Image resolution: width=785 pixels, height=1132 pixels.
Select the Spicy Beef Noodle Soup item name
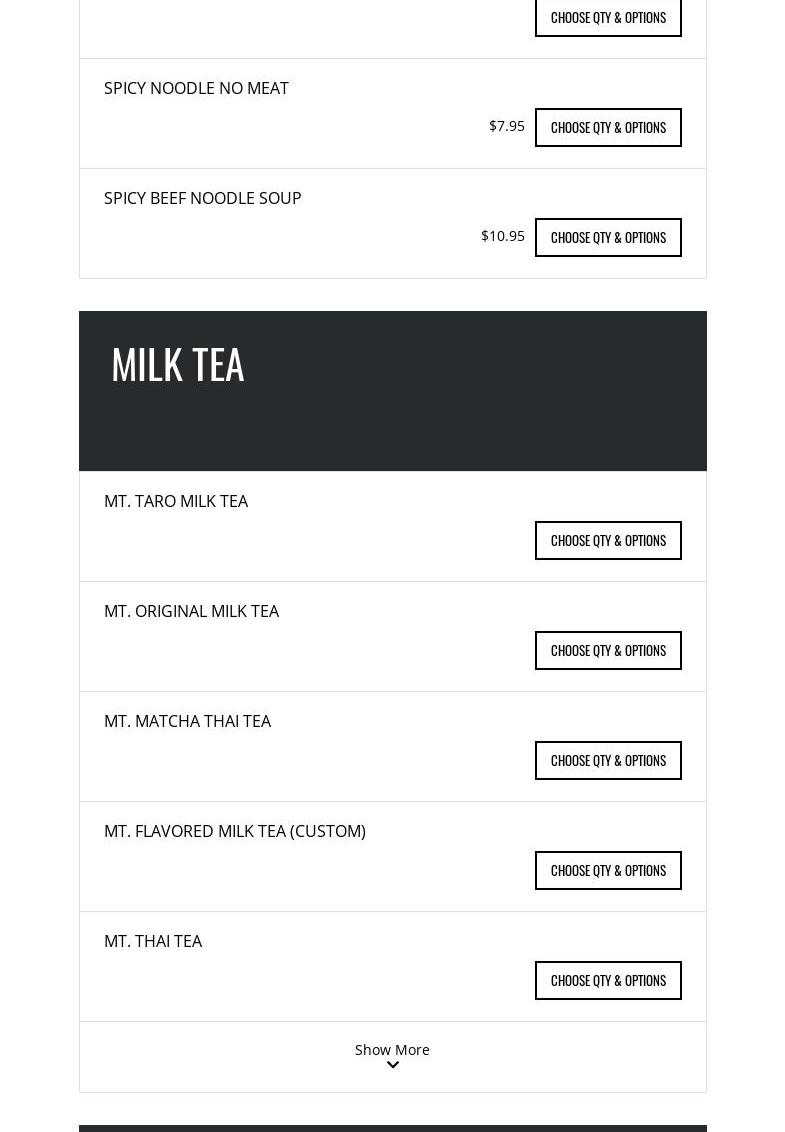202,198
